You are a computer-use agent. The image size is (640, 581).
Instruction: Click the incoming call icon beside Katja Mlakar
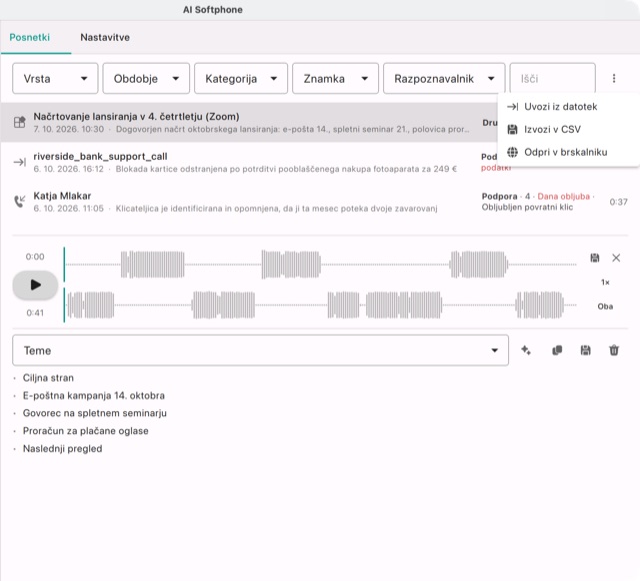coord(20,202)
